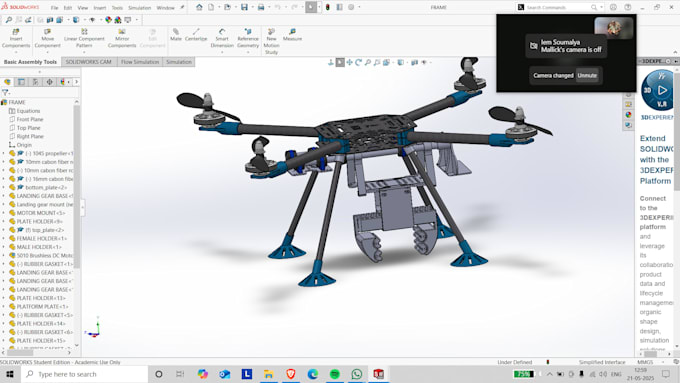The width and height of the screenshot is (680, 383).
Task: Open the Save dropdown arrow
Action: pos(252,7)
